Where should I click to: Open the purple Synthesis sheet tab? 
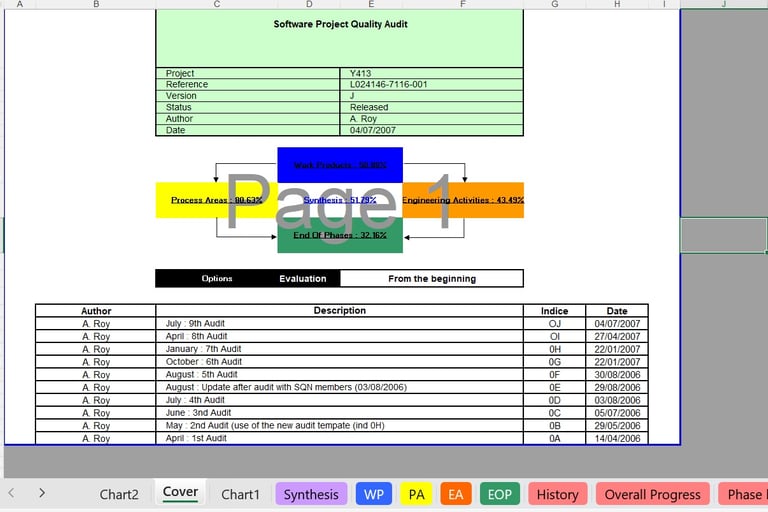tap(311, 494)
